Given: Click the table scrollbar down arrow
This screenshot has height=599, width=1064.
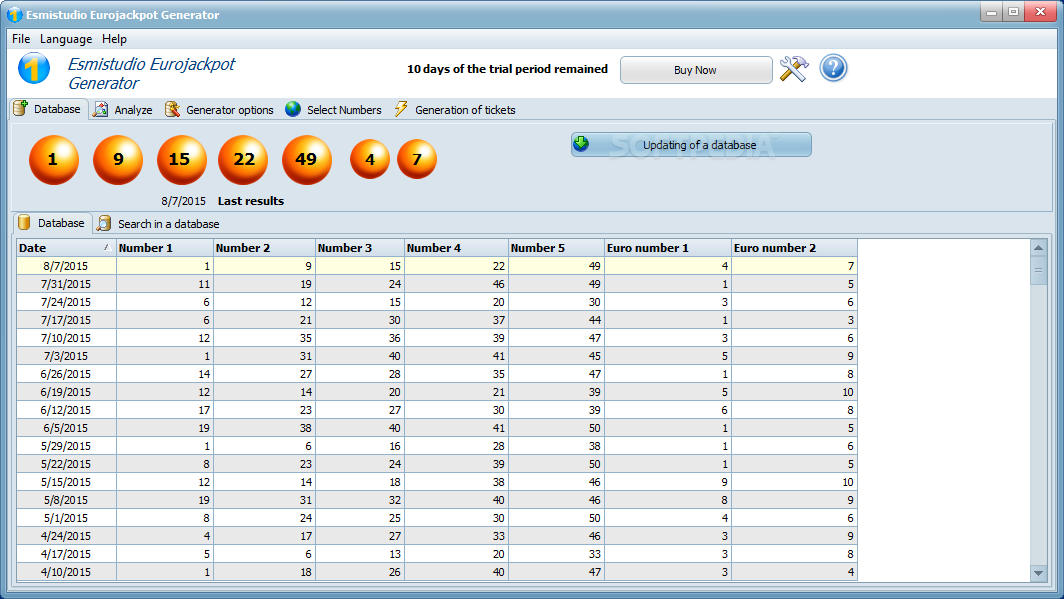Looking at the screenshot, I should [x=1038, y=573].
